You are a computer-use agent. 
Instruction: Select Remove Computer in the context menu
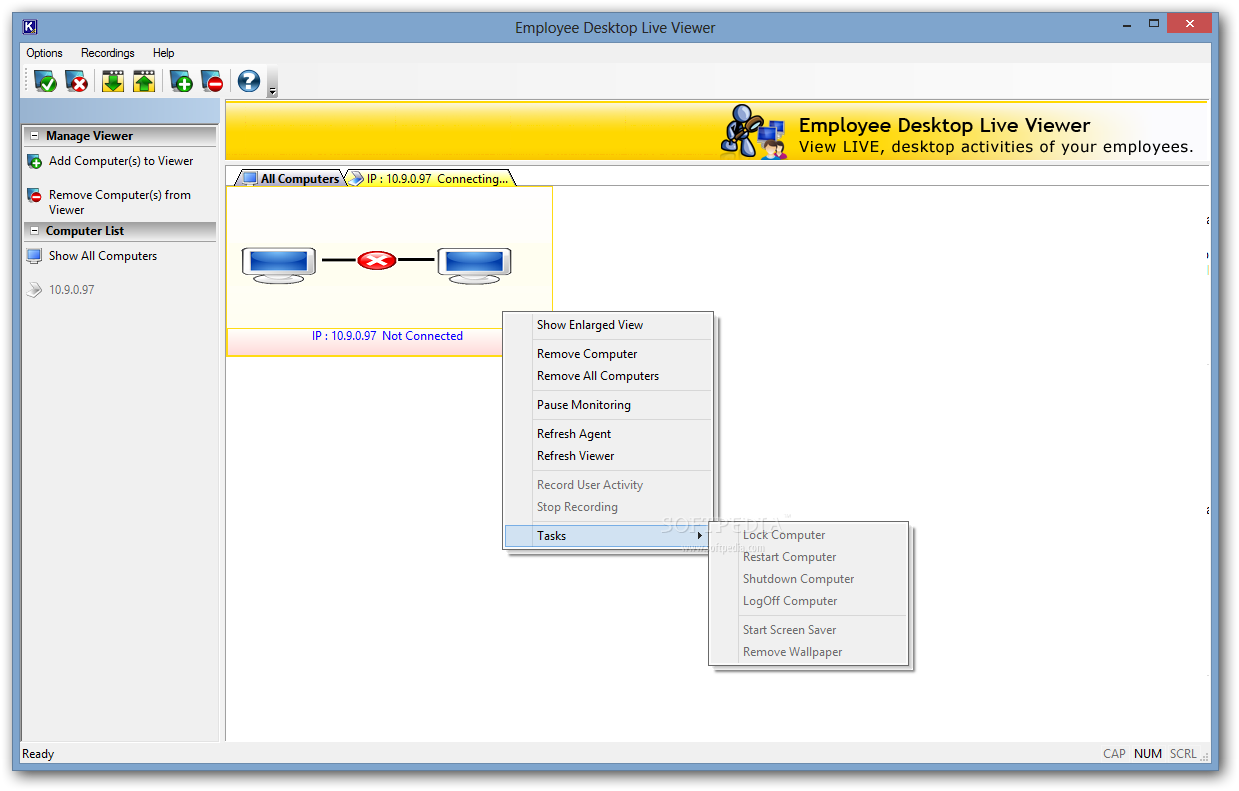[608, 354]
